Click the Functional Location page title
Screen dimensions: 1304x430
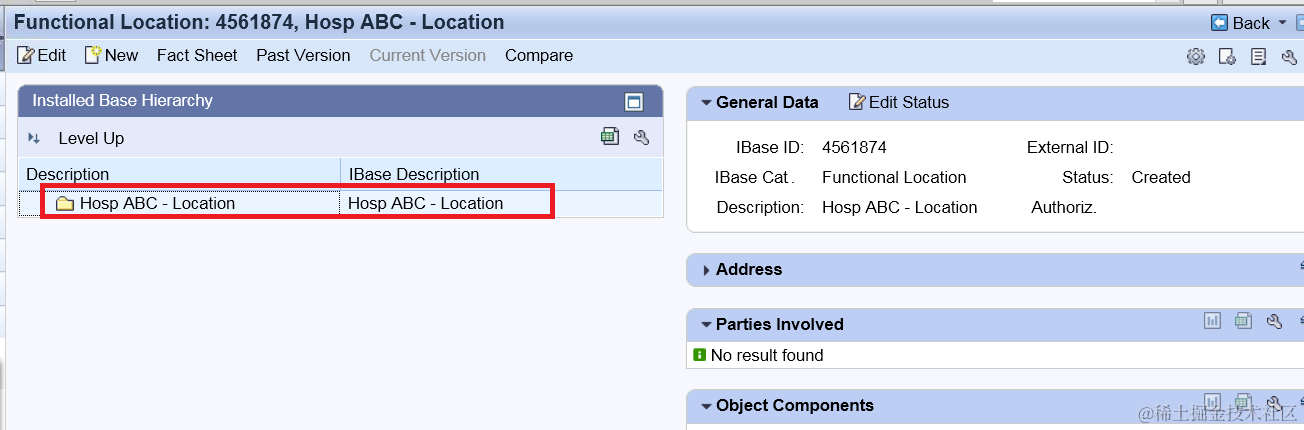259,21
